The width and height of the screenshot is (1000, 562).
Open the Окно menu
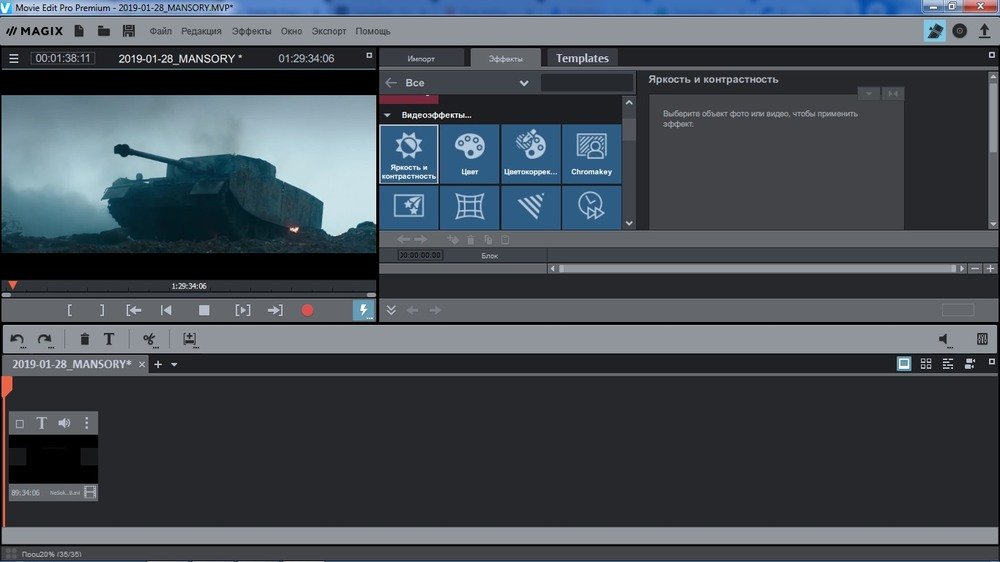[x=291, y=31]
